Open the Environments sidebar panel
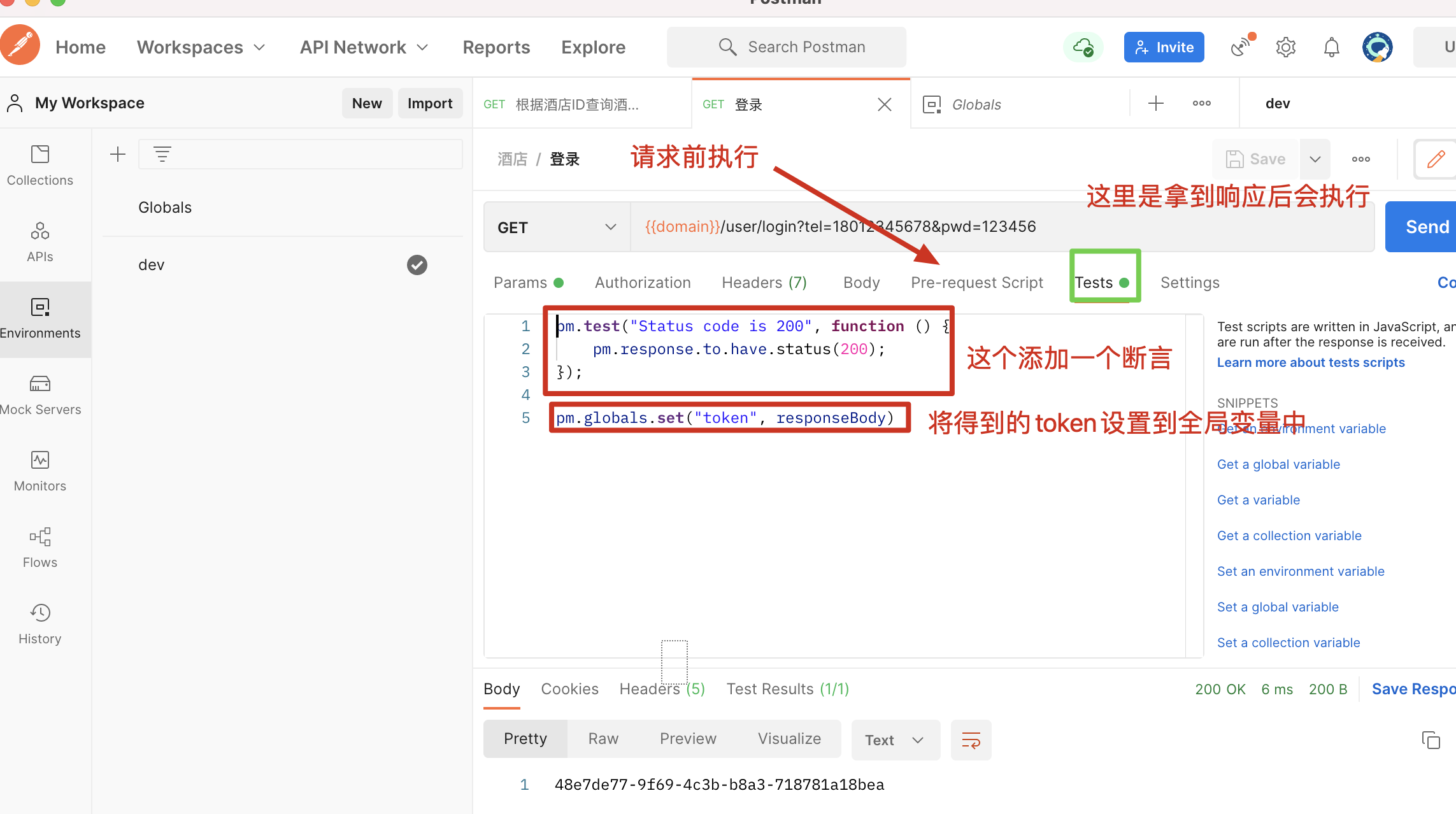Image resolution: width=1456 pixels, height=814 pixels. (40, 319)
